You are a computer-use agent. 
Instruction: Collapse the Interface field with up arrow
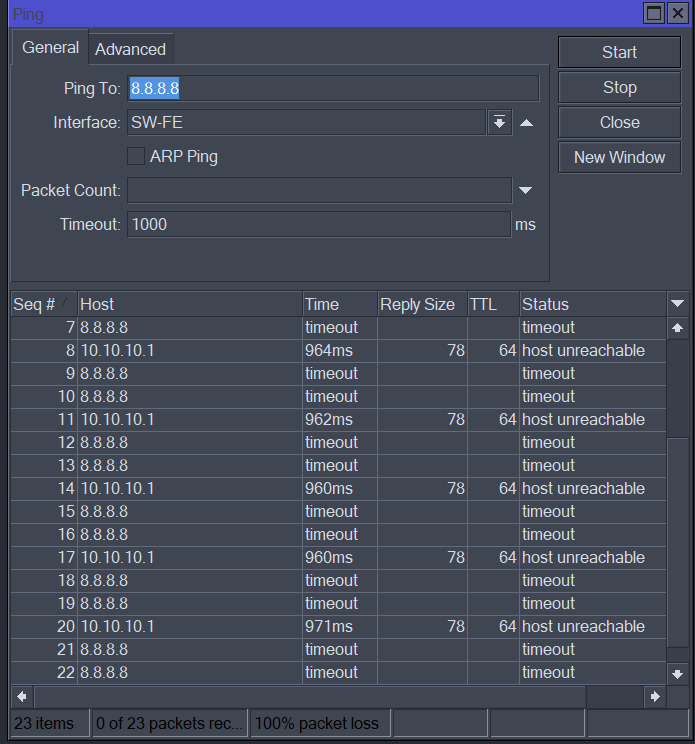[x=526, y=123]
